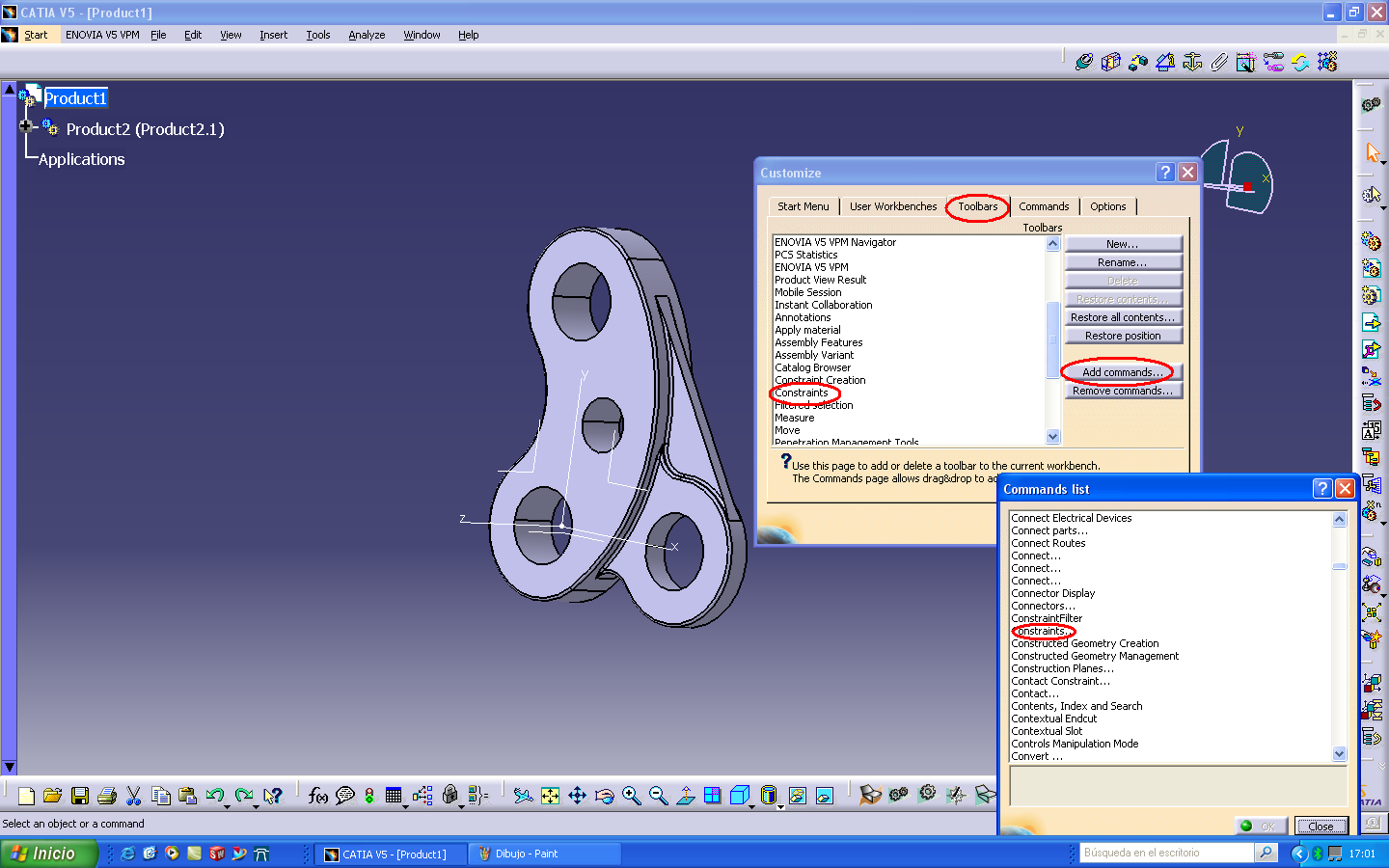This screenshot has width=1389, height=868.
Task: Click the Restore position button
Action: (x=1123, y=336)
